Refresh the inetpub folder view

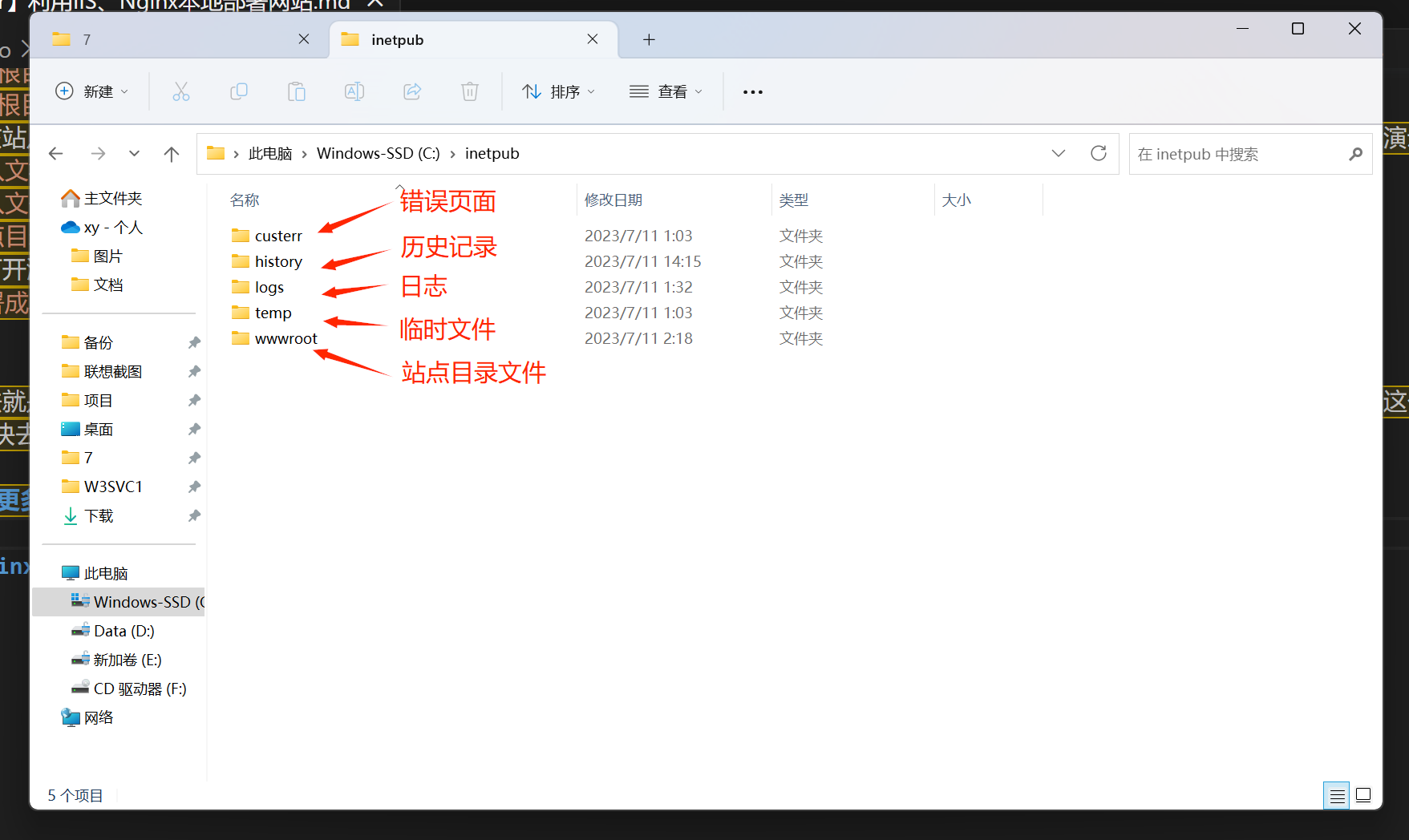pos(1099,153)
